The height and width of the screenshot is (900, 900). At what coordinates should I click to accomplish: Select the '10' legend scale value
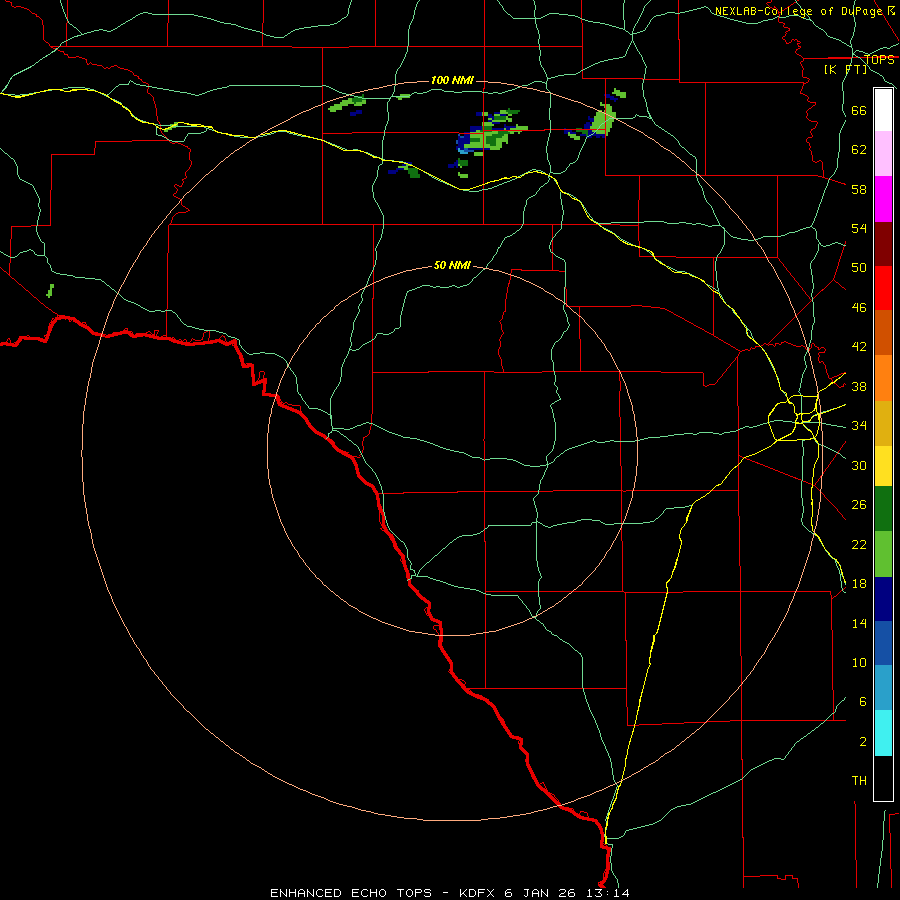click(859, 663)
